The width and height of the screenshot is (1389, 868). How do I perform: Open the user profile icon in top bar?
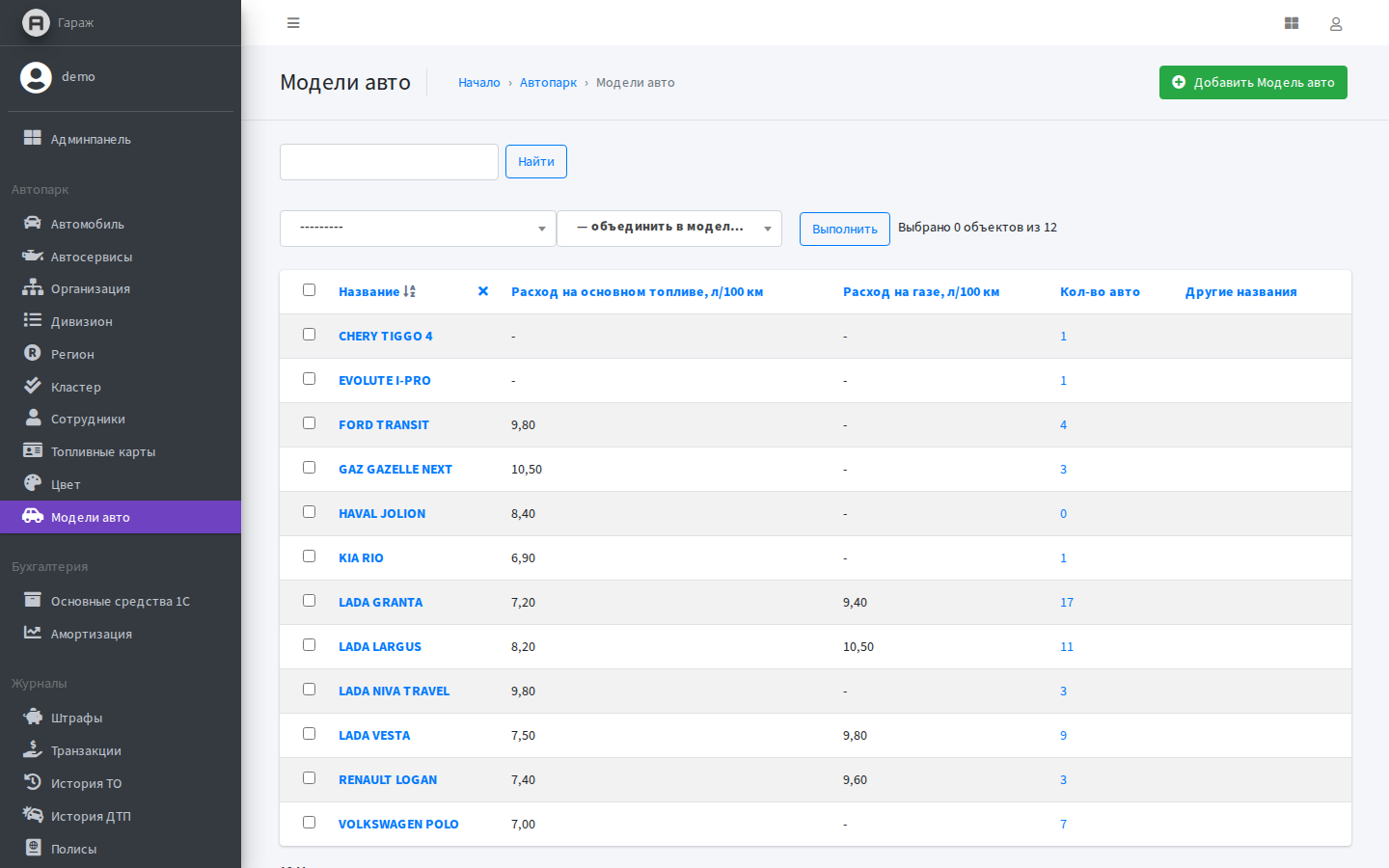1336,23
